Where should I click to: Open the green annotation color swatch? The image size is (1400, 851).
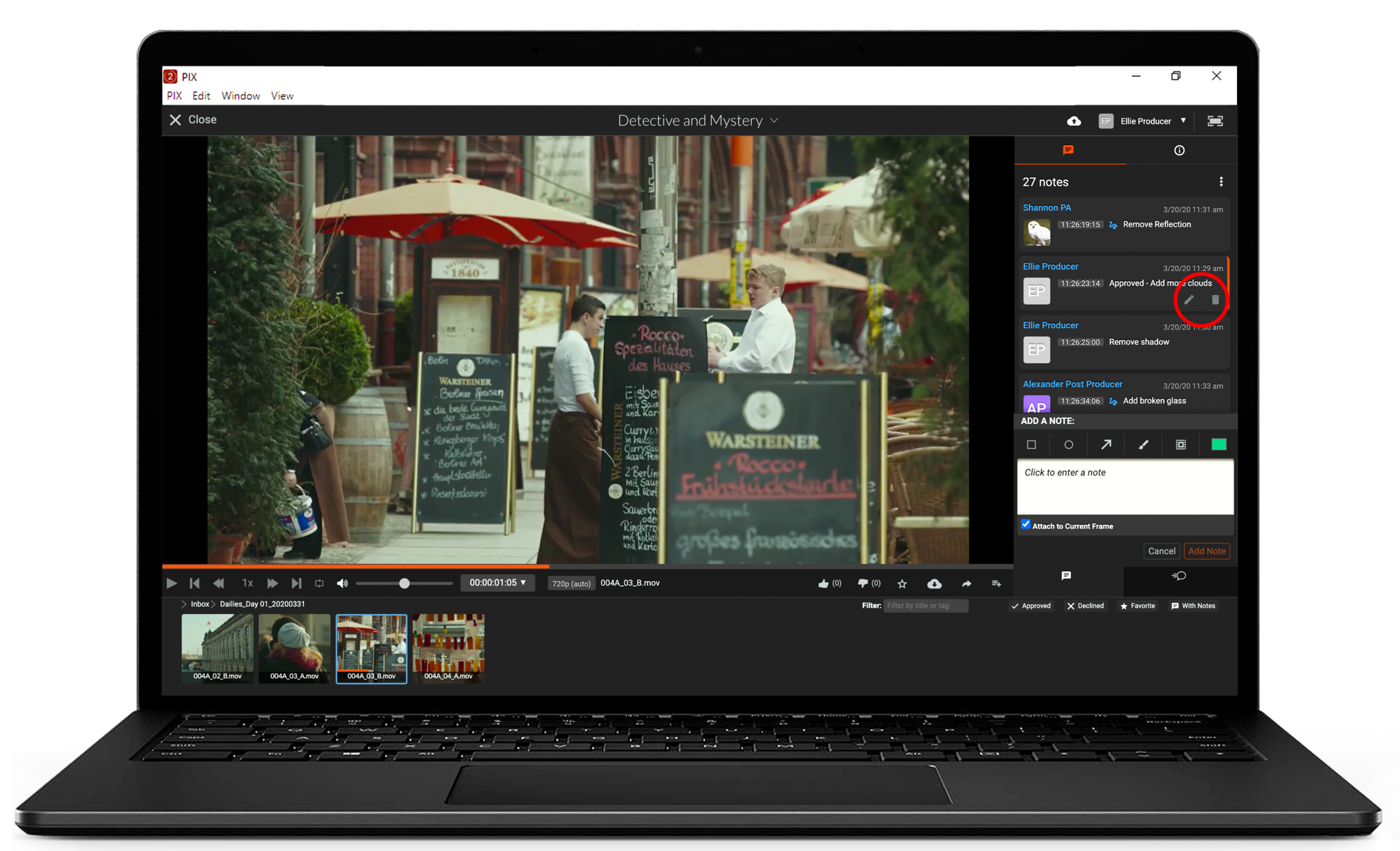click(x=1219, y=445)
